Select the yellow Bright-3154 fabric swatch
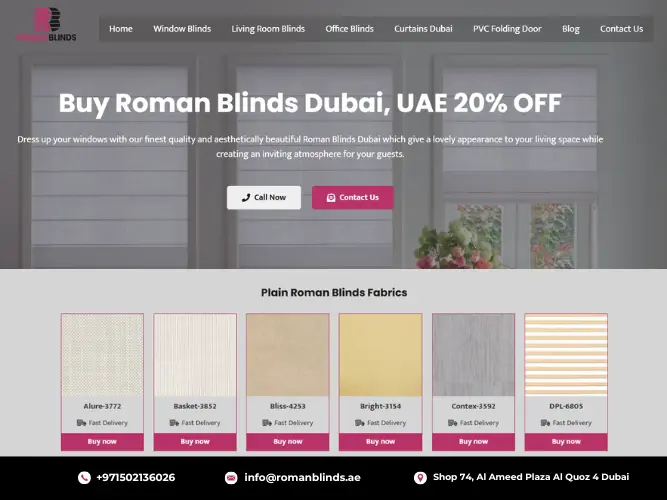The height and width of the screenshot is (500, 667). coord(380,355)
